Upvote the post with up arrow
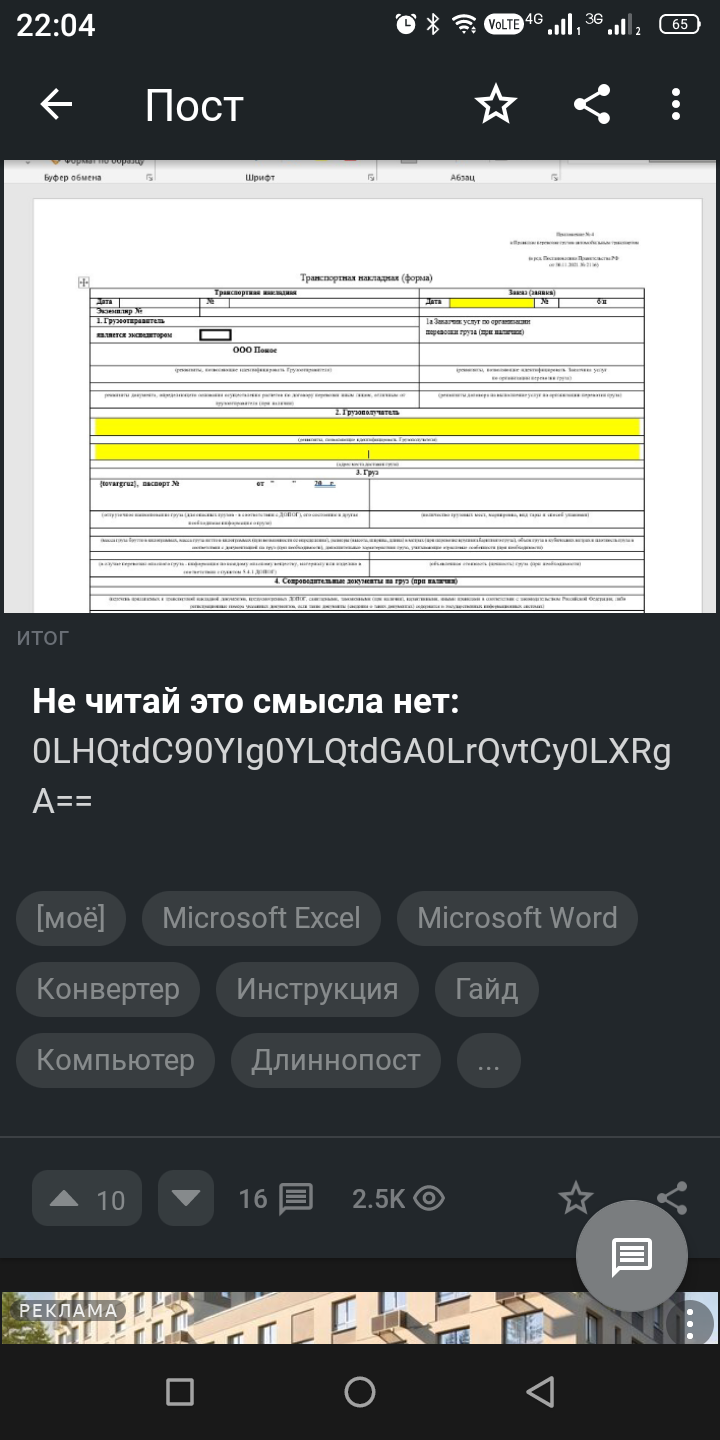 pyautogui.click(x=66, y=1198)
